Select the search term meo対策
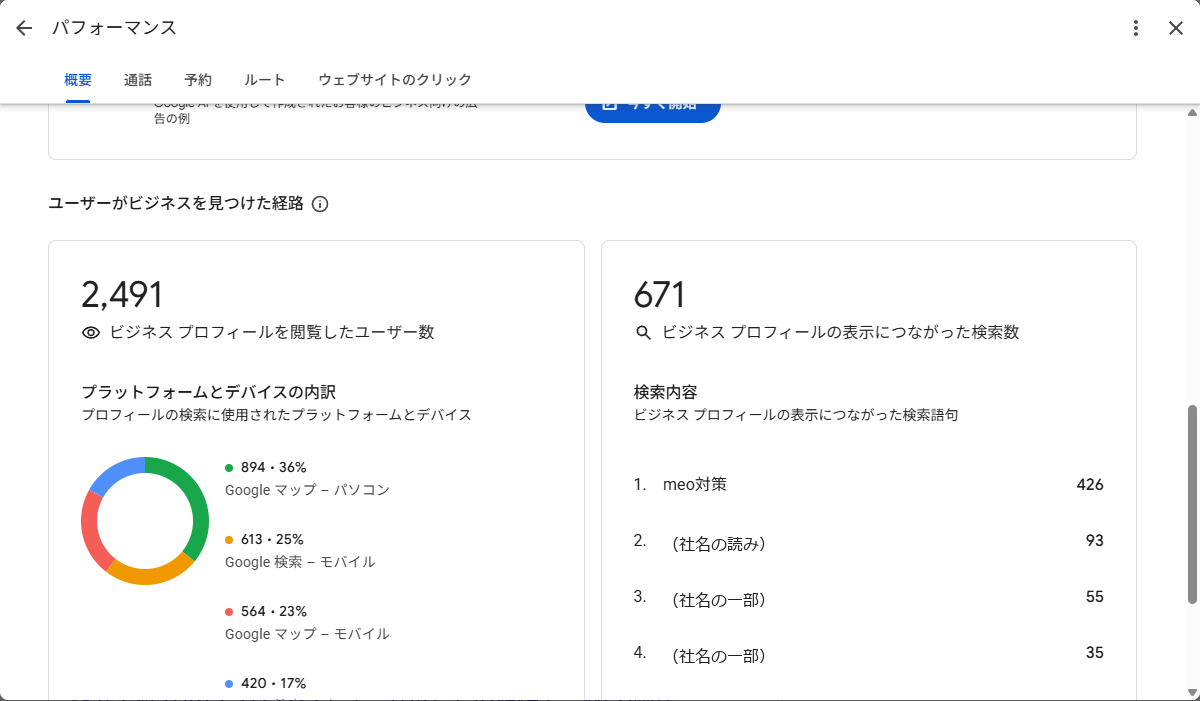Image resolution: width=1200 pixels, height=701 pixels. coord(695,485)
